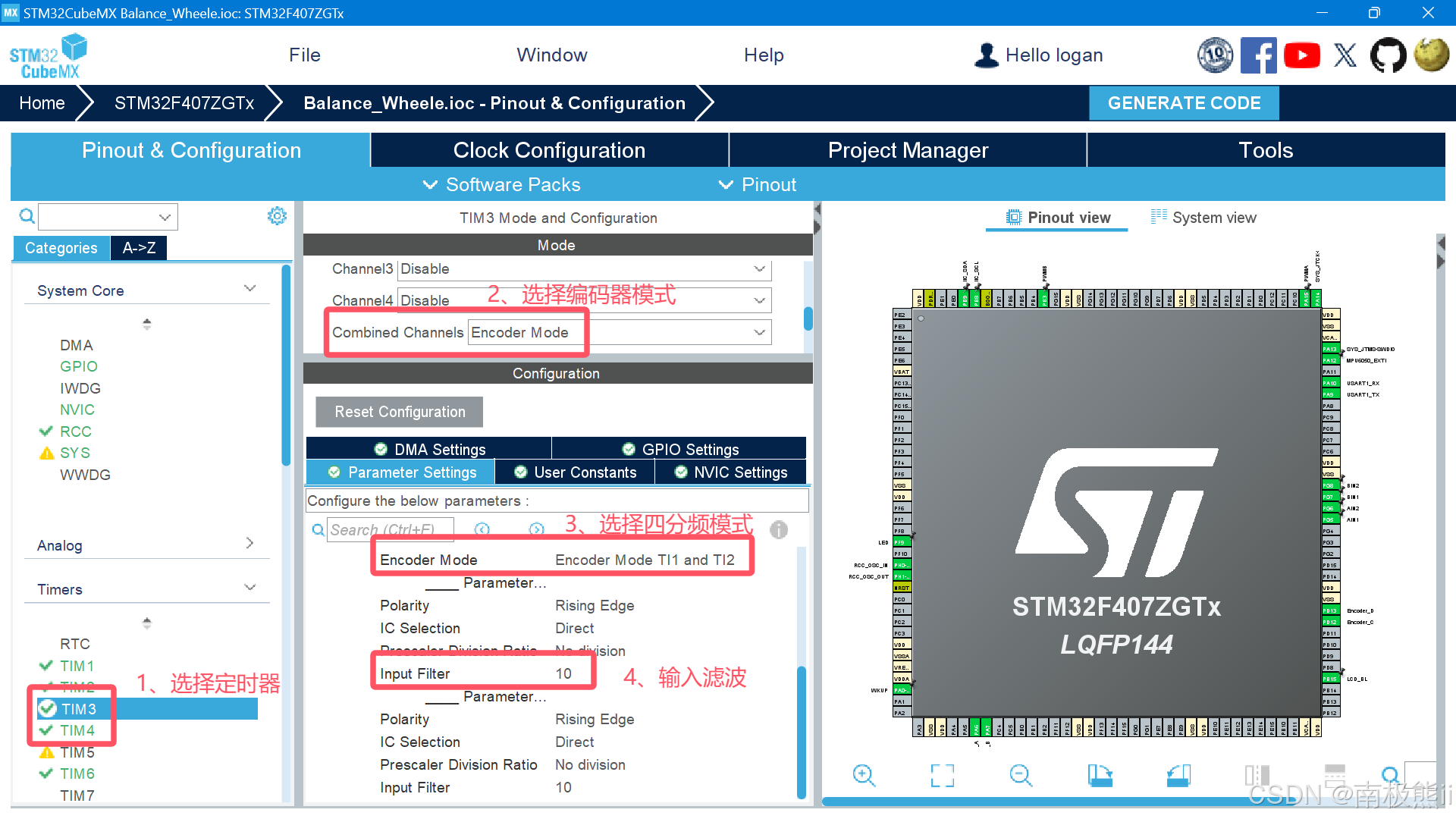The width and height of the screenshot is (1456, 819).
Task: Select RCC in System Core list
Action: 75,431
